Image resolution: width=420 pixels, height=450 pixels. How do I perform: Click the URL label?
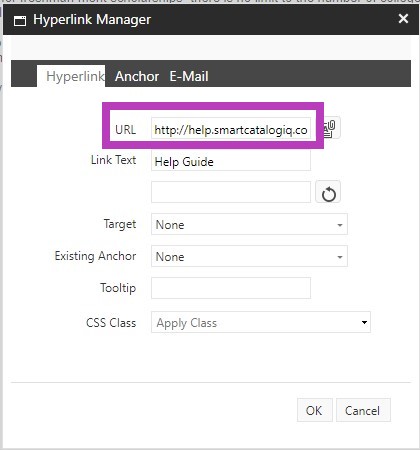(x=125, y=129)
